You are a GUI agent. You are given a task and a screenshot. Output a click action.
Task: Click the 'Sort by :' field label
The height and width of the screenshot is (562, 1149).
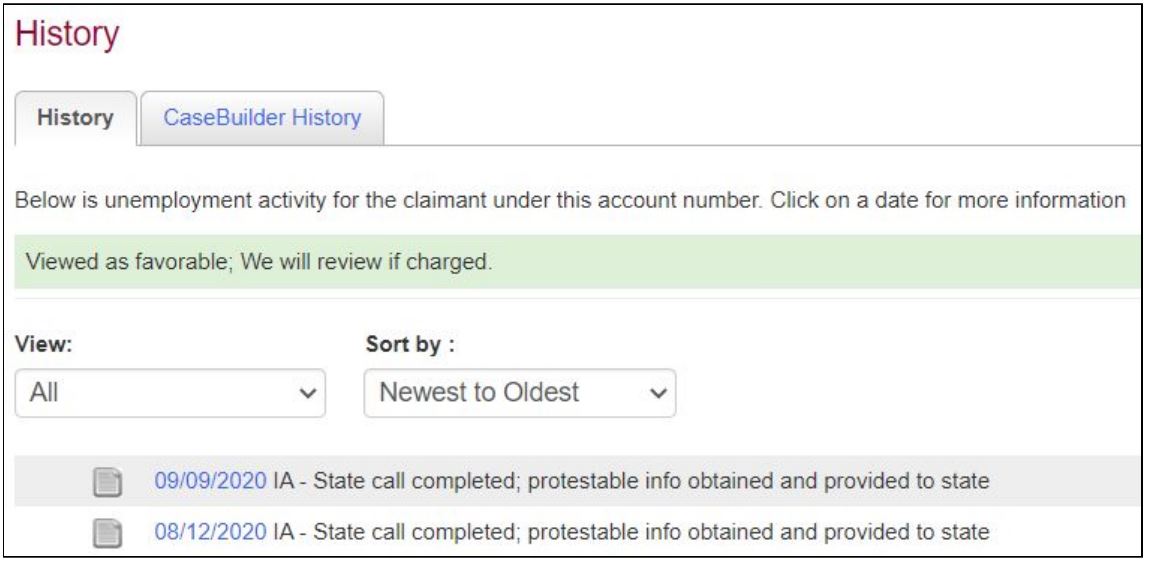pos(410,345)
